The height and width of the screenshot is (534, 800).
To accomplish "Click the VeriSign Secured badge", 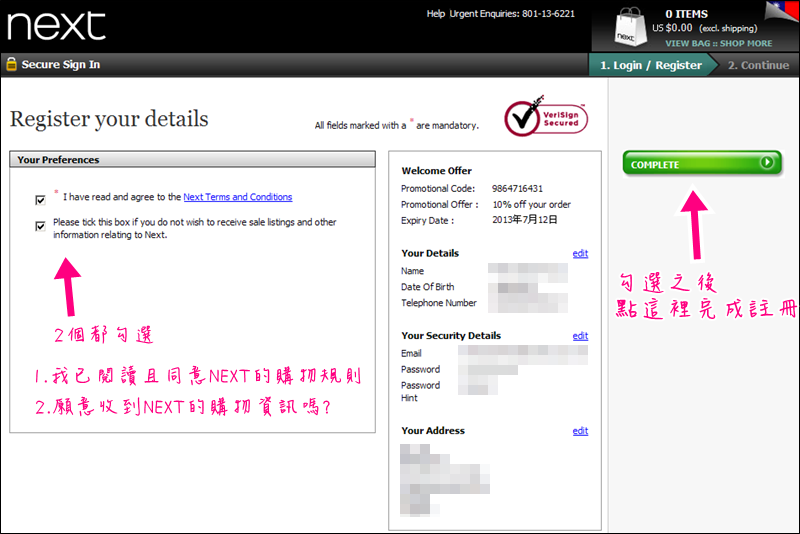I will tap(546, 117).
